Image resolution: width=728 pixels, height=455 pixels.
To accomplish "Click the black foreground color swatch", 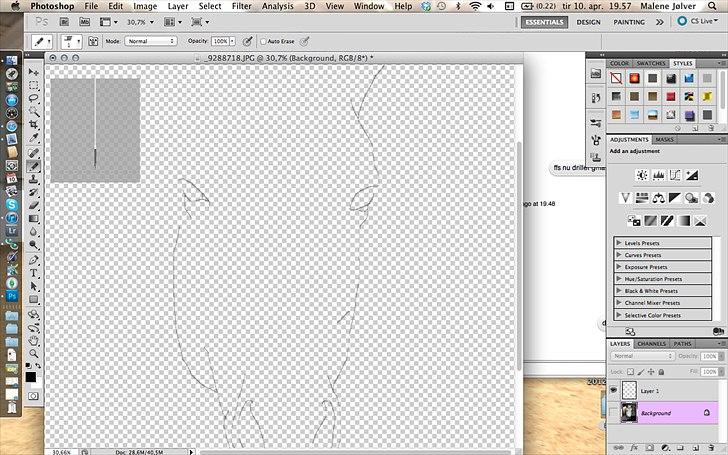I will coord(30,377).
